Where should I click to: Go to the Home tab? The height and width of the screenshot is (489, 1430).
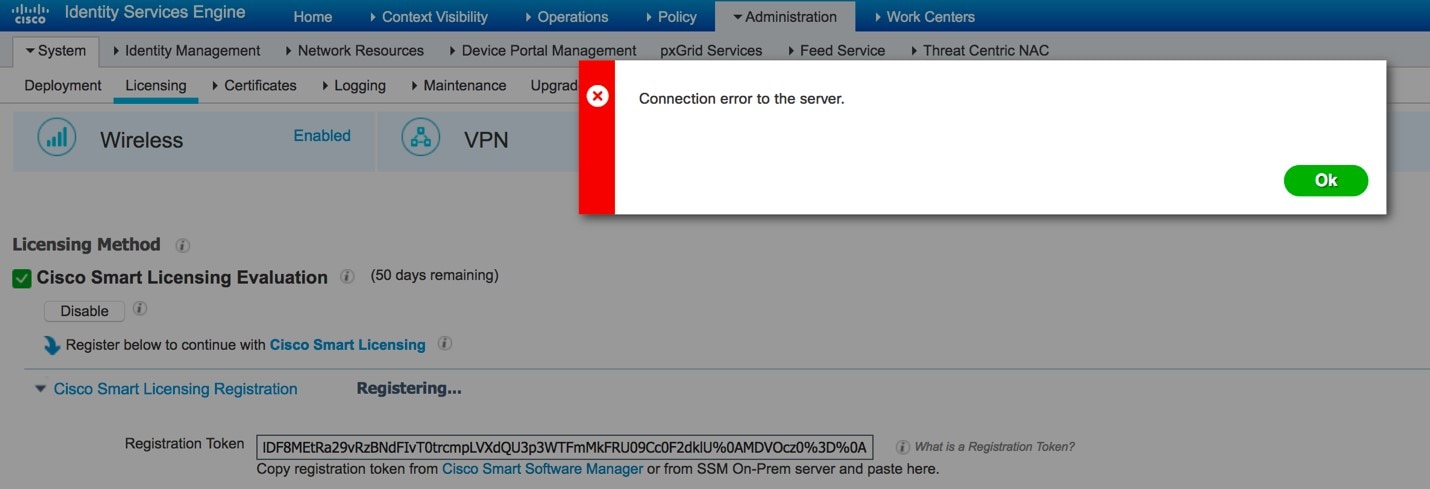click(x=313, y=16)
